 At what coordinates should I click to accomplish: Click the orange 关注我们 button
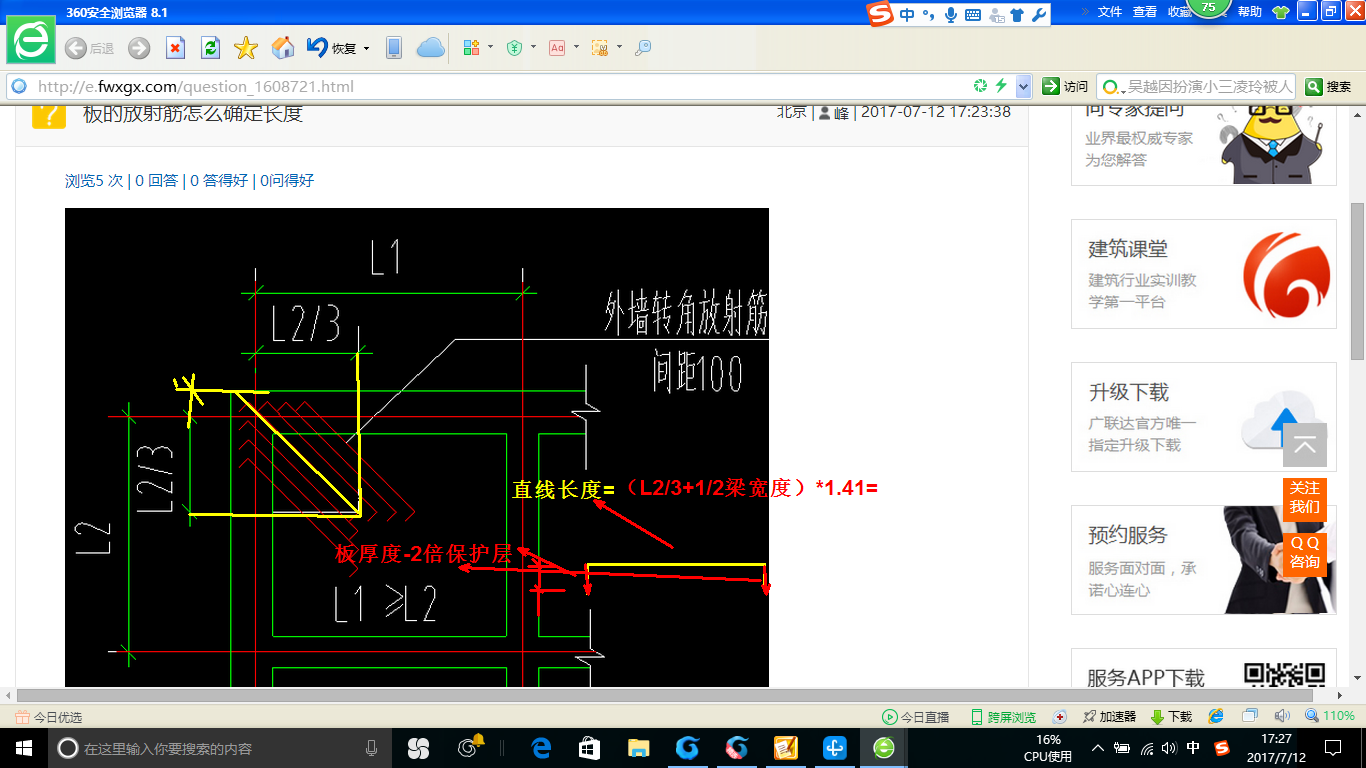1305,497
